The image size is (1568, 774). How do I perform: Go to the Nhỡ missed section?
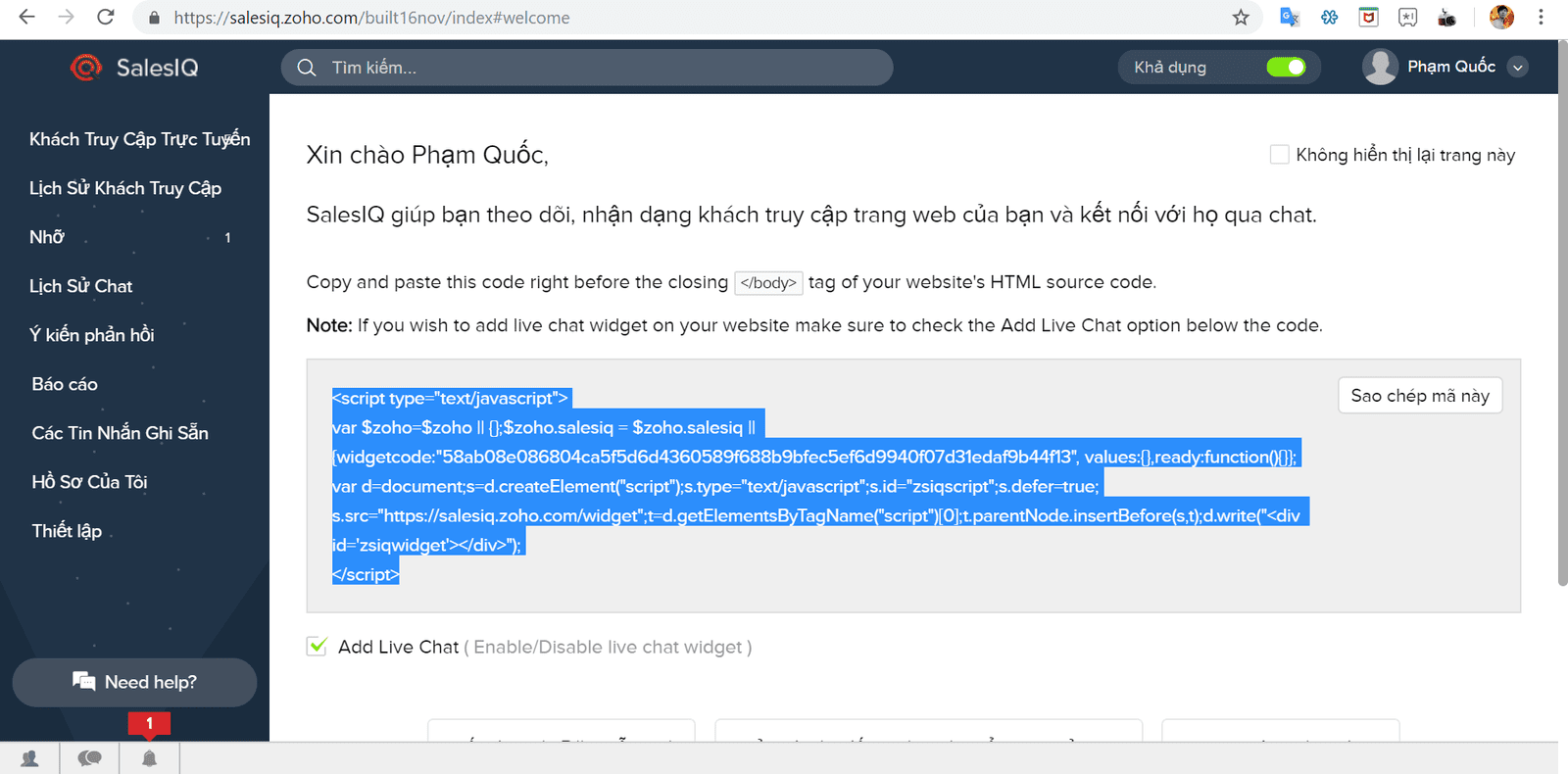[47, 237]
